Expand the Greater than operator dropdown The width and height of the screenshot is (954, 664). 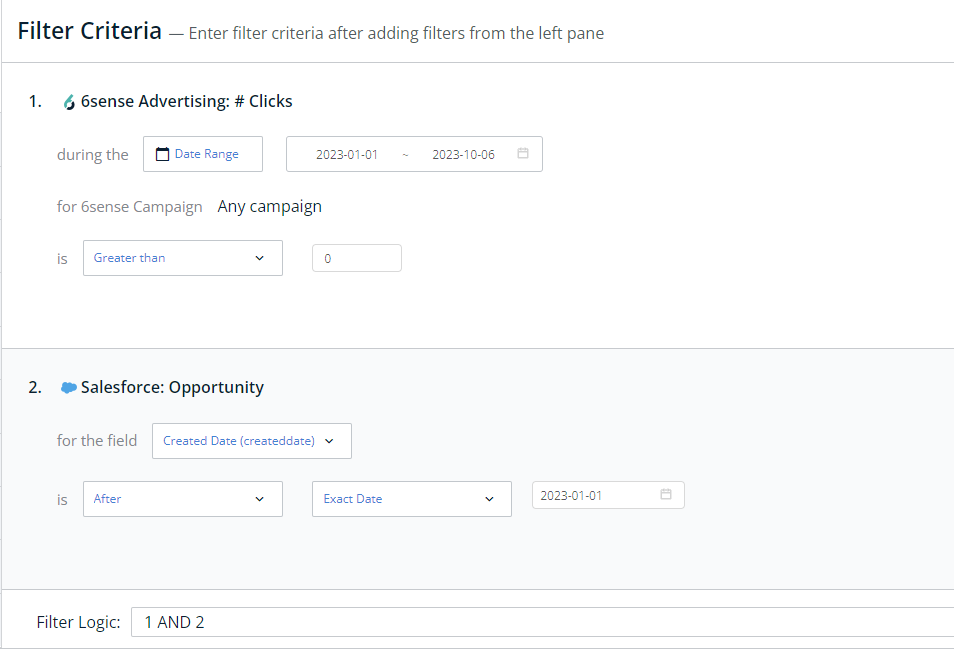point(183,258)
